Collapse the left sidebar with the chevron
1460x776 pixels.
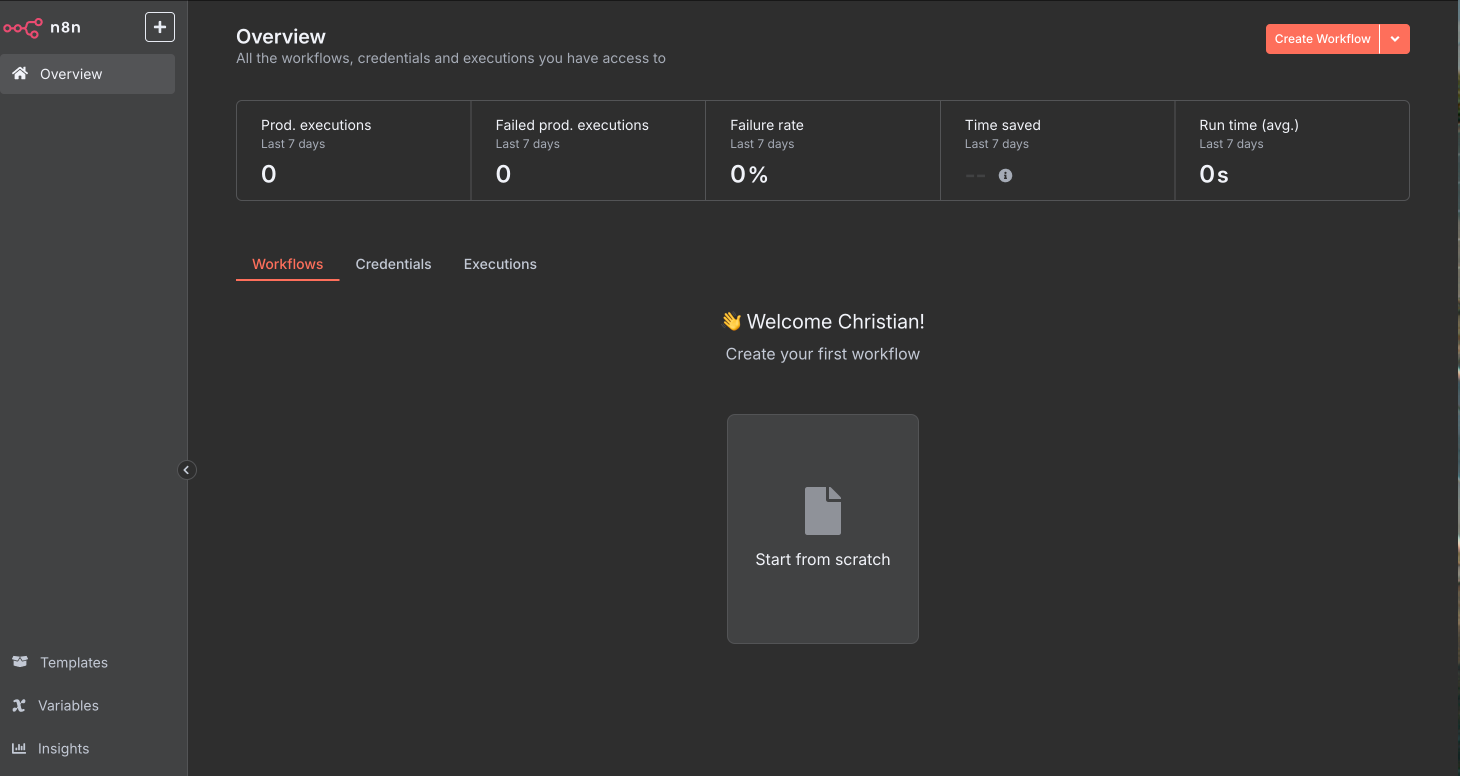187,469
